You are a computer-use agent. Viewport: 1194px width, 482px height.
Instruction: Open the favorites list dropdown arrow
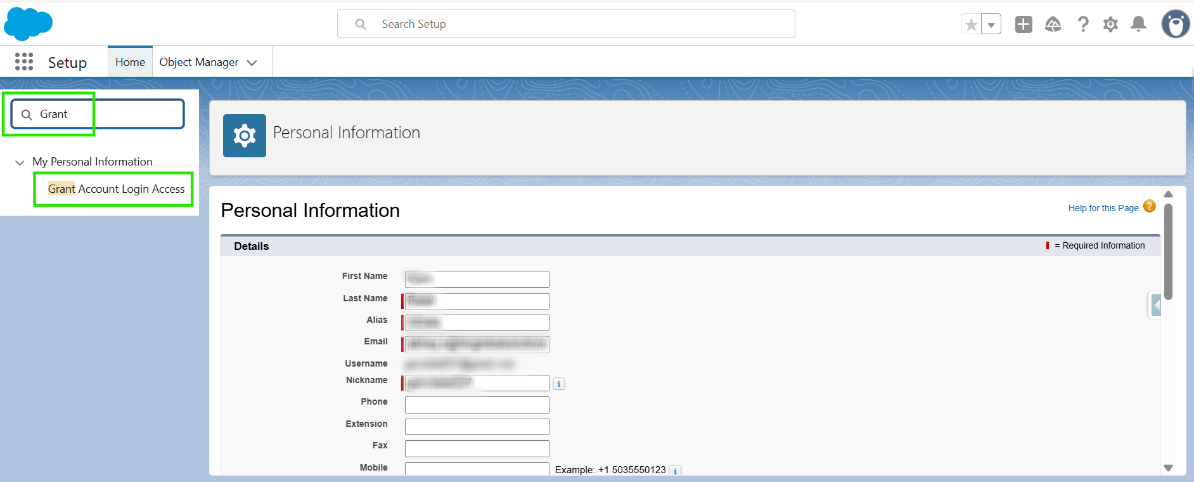[x=991, y=24]
